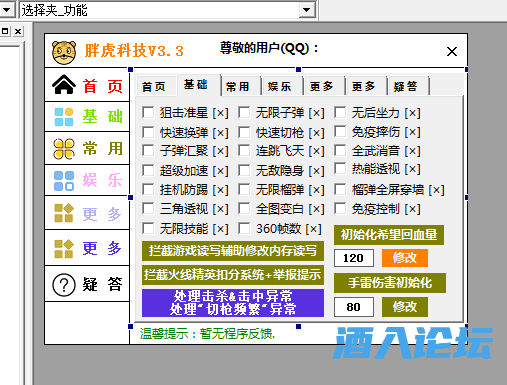The width and height of the screenshot is (507, 385).
Task: Click the 胖虎科技V3.3 title text
Action: click(x=134, y=51)
